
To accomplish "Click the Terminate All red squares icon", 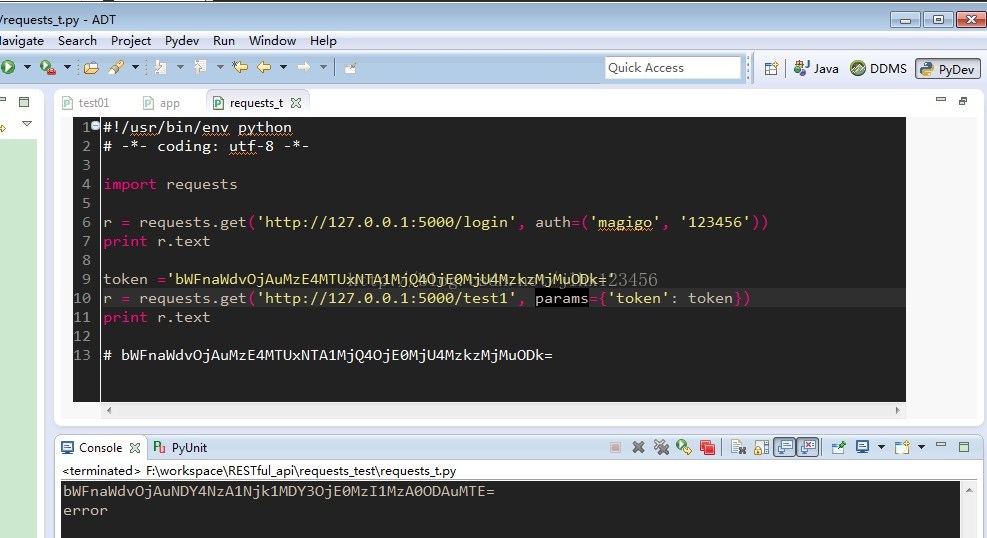I will [707, 447].
